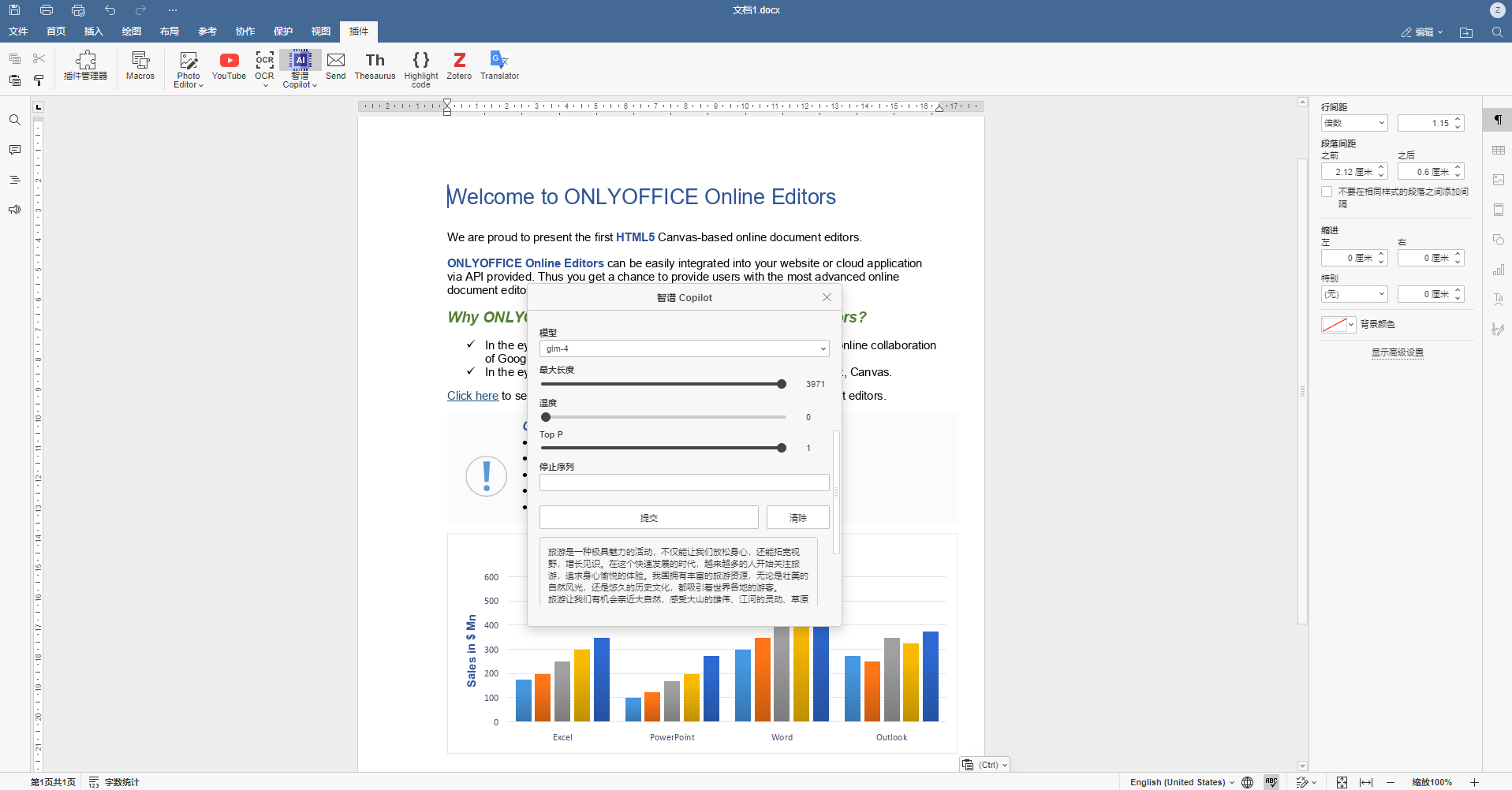Viewport: 1512px width, 790px height.
Task: Switch to the 插入 tab
Action: click(x=94, y=32)
